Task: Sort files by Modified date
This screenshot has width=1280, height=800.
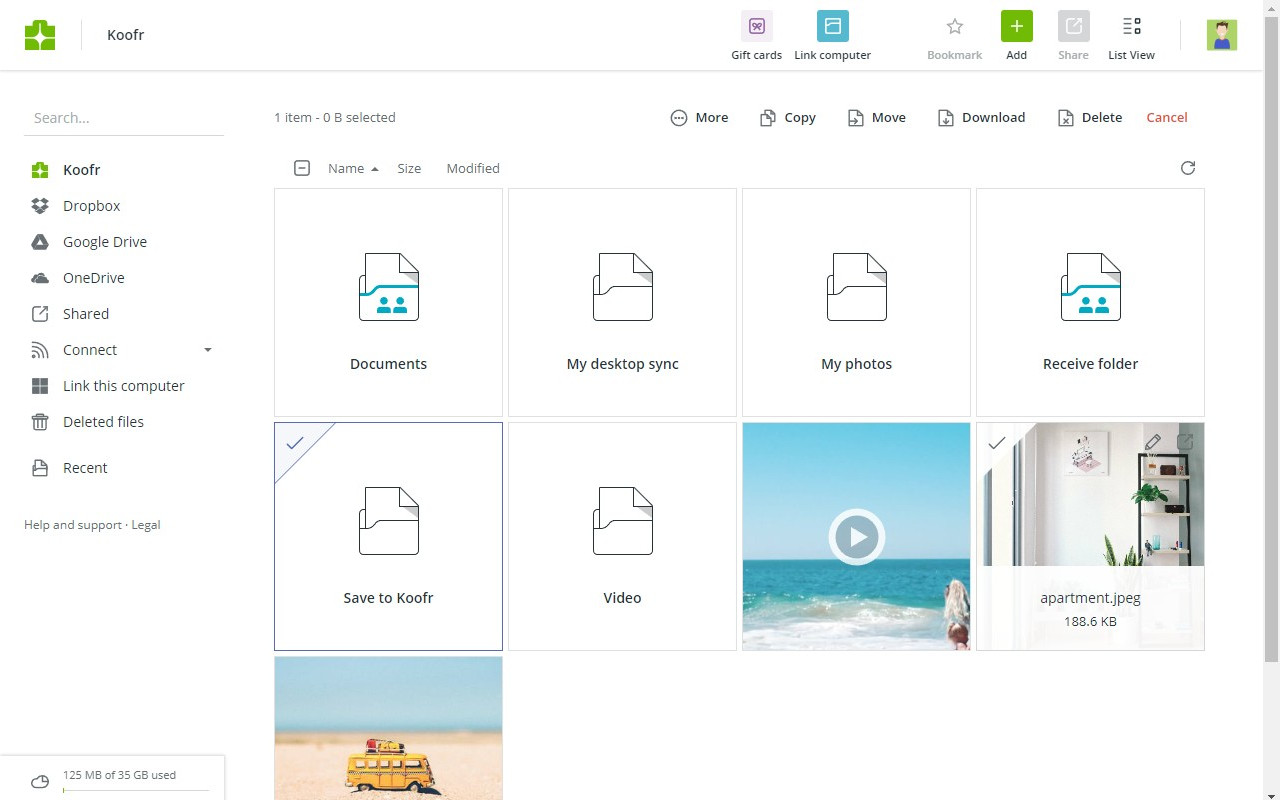Action: click(472, 168)
